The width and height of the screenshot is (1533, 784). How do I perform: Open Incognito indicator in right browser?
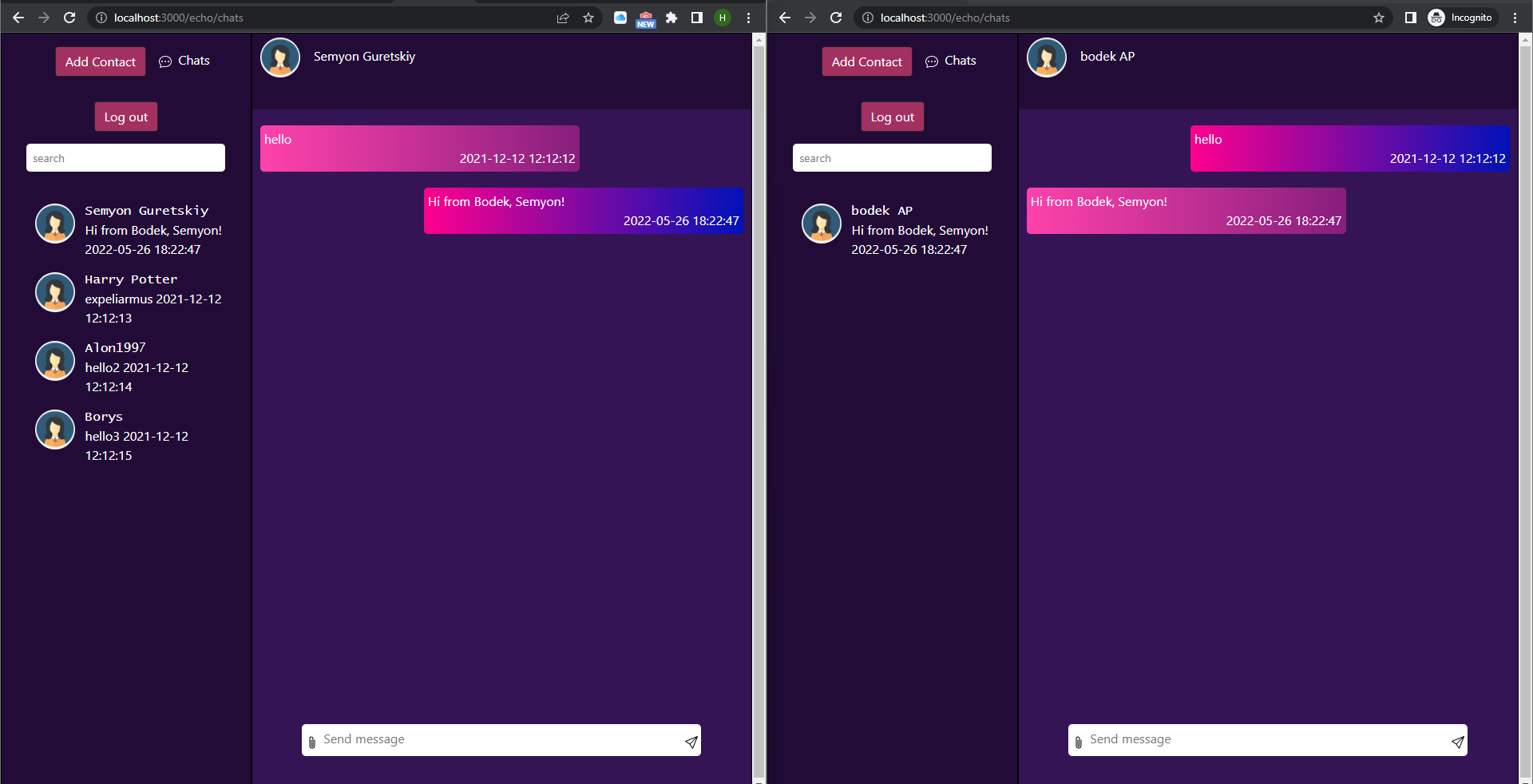(x=1461, y=18)
